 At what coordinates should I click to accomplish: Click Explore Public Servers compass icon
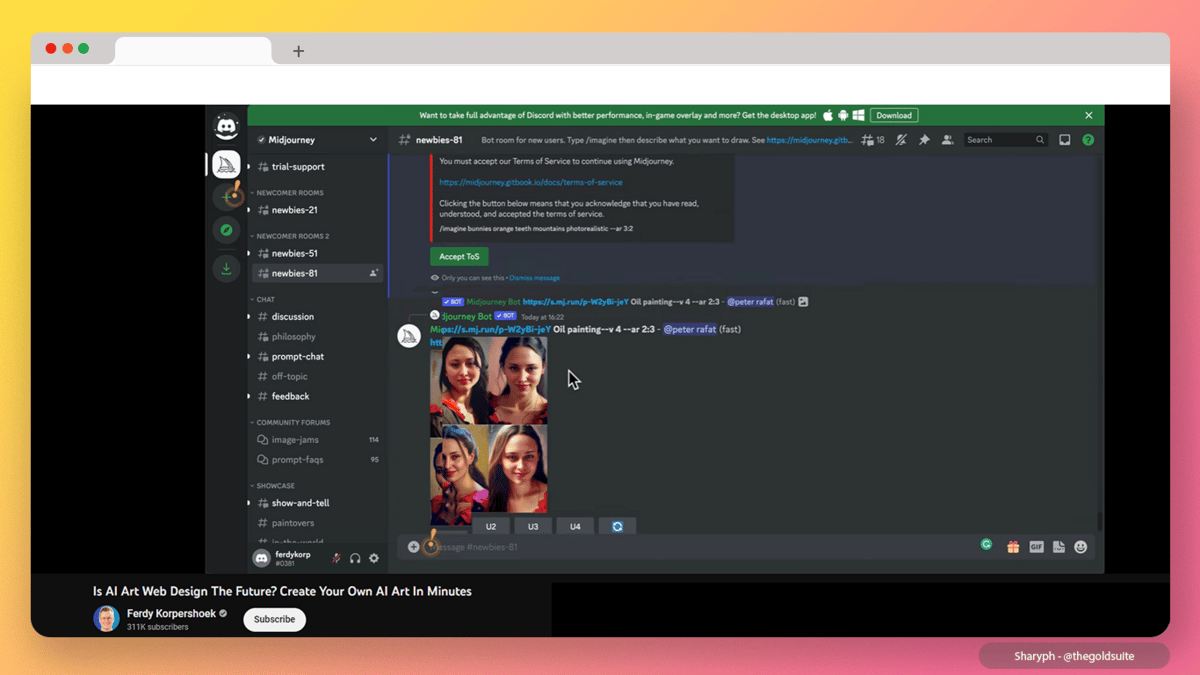click(x=226, y=230)
